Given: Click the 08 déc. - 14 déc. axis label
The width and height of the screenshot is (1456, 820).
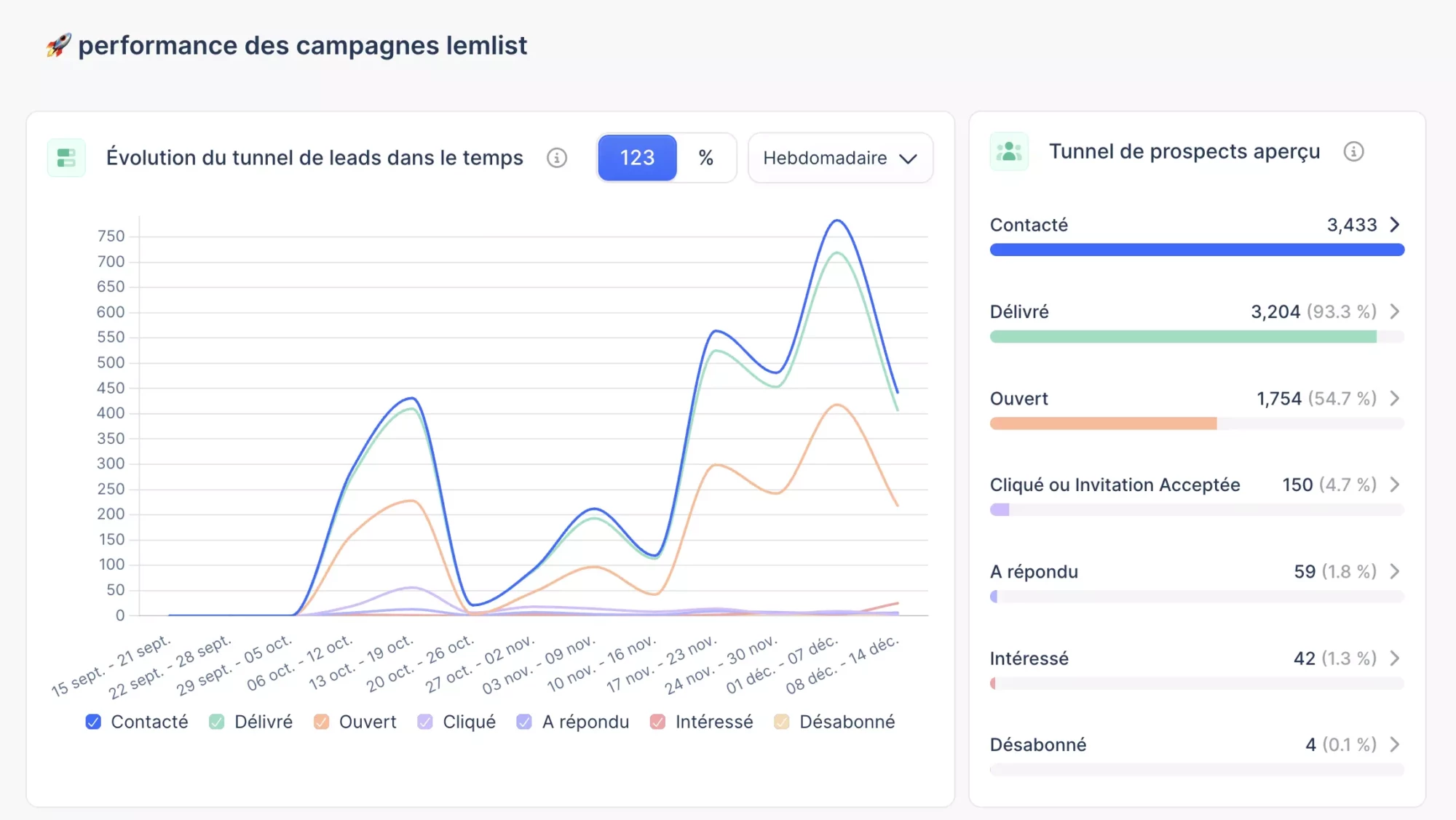Looking at the screenshot, I should [x=842, y=665].
